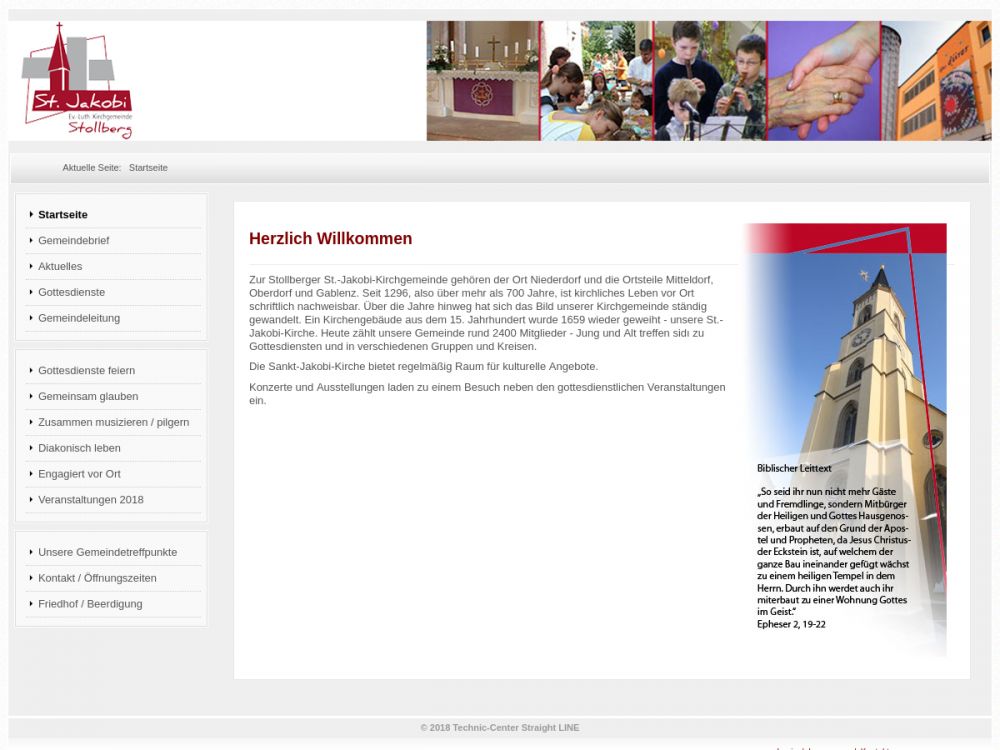Go to Aktuelles in sidebar
The height and width of the screenshot is (750, 1000).
(60, 267)
